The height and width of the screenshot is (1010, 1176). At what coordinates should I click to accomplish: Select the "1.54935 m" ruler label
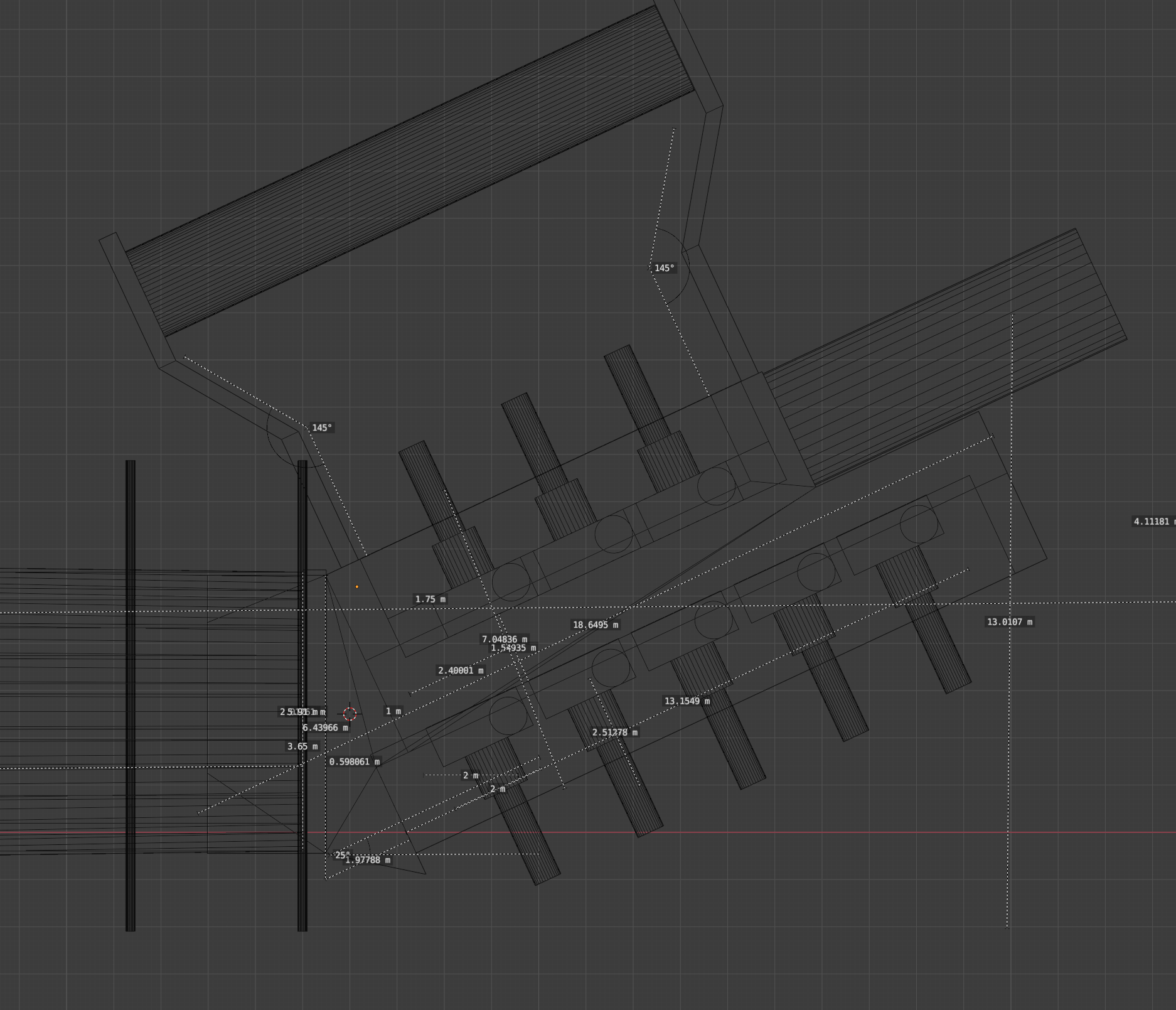coord(513,648)
